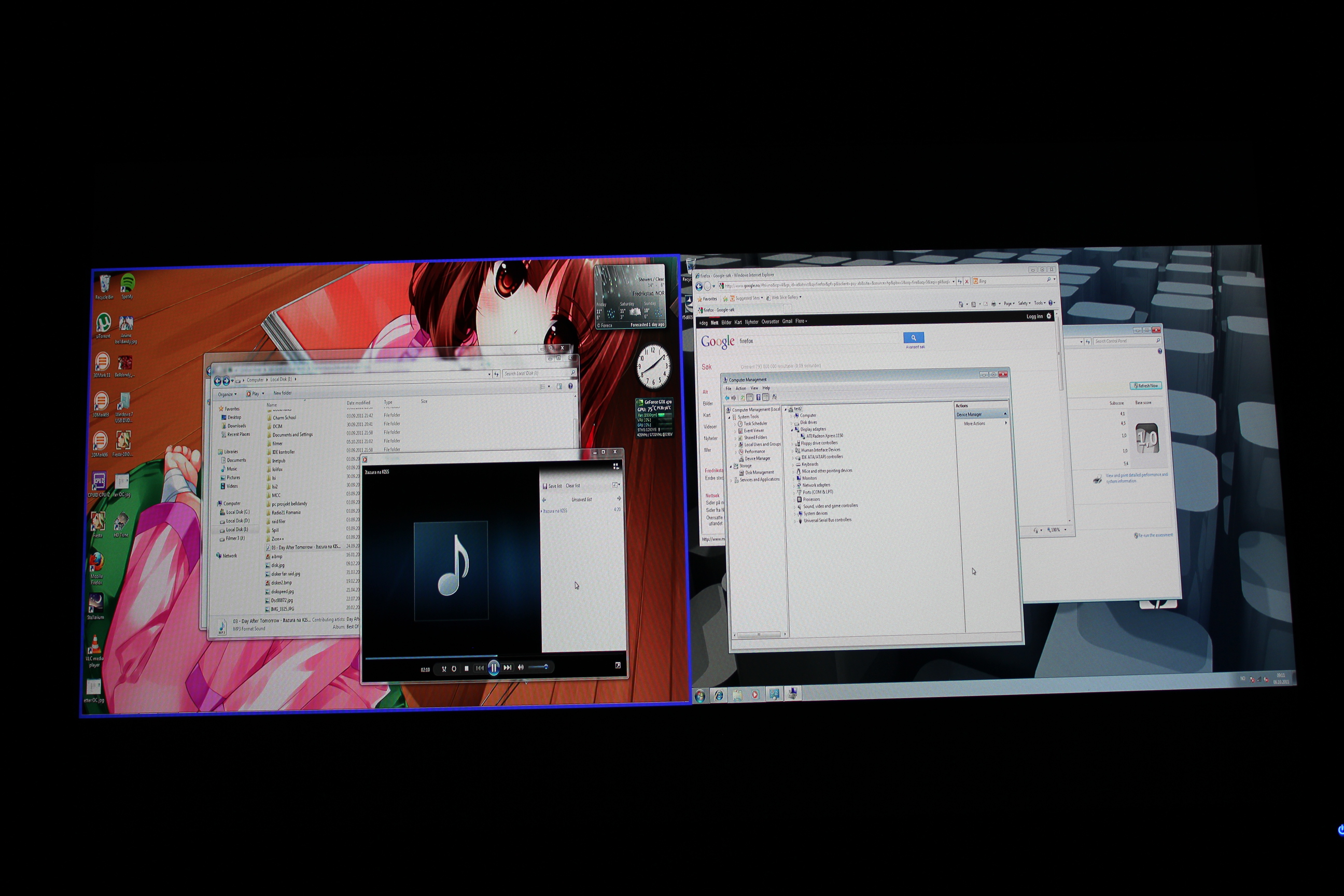This screenshot has height=896, width=1344.
Task: Click the Internet Explorer back button
Action: coord(699,286)
